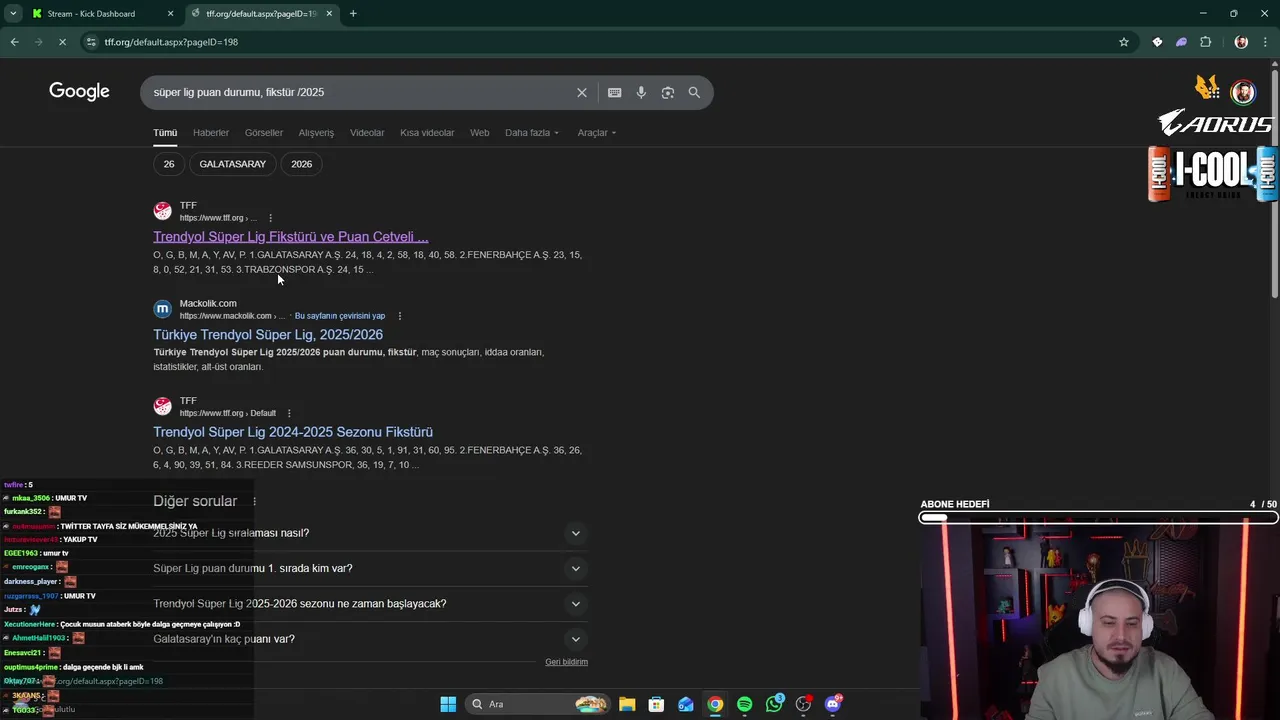Switch to Kısa videolar tab
This screenshot has height=720, width=1280.
click(x=427, y=133)
